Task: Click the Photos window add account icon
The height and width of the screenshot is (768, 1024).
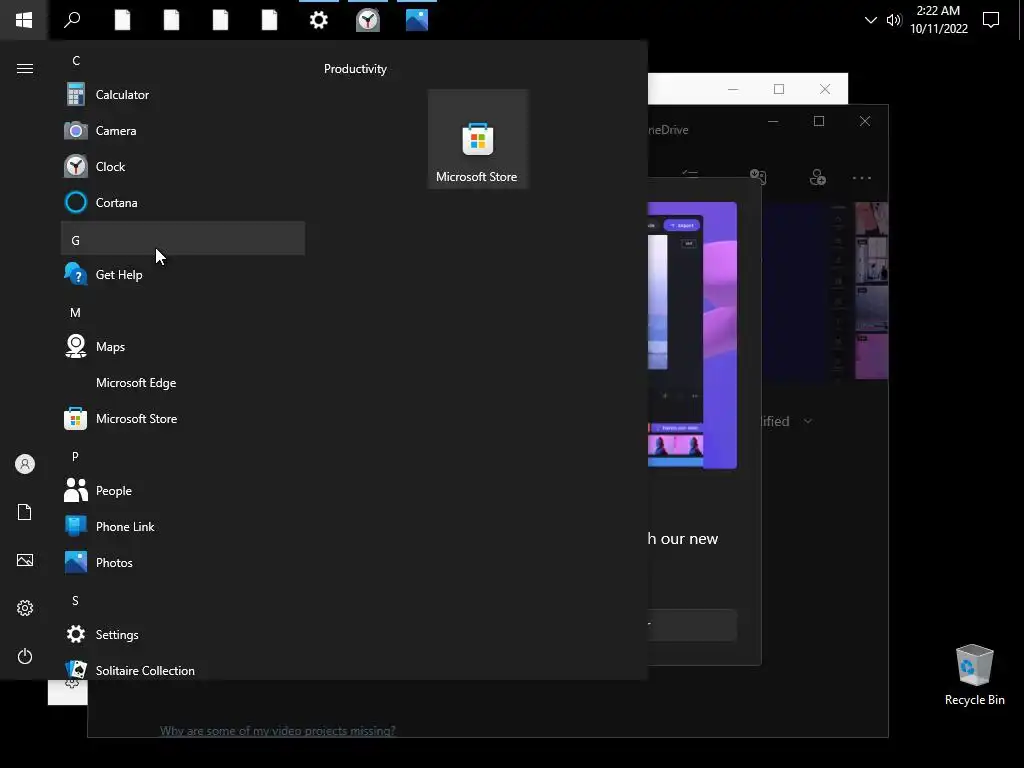Action: 818,177
